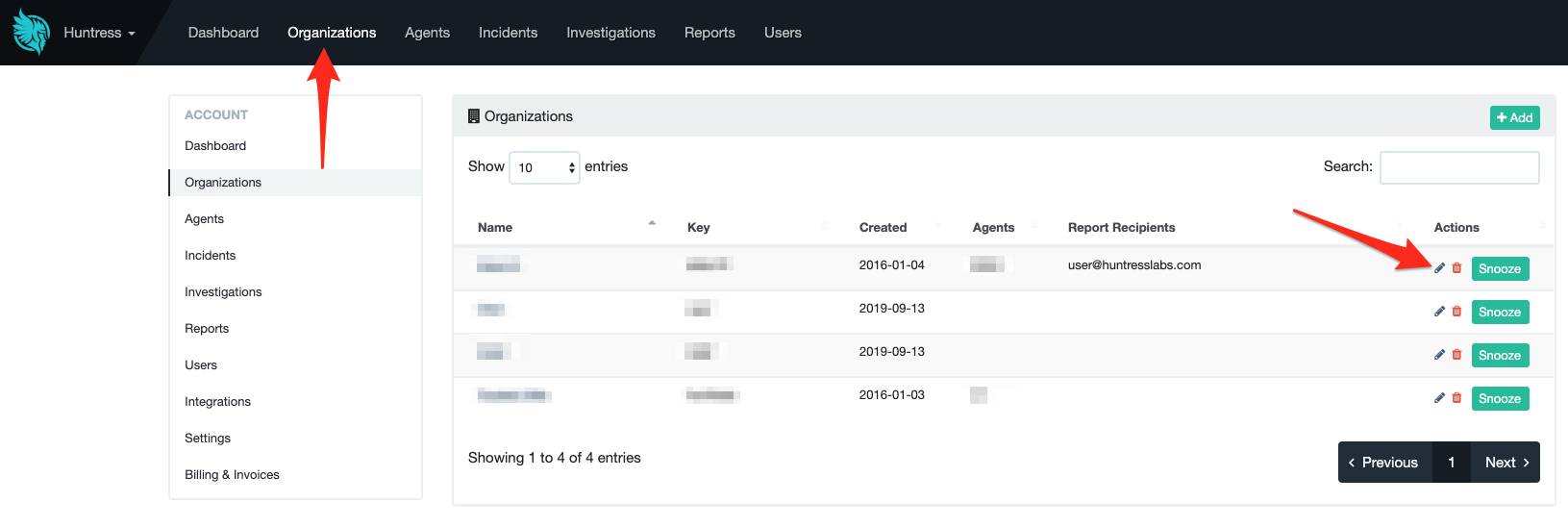Select Integrations in the Account sidebar
This screenshot has width=1568, height=527.
click(217, 402)
